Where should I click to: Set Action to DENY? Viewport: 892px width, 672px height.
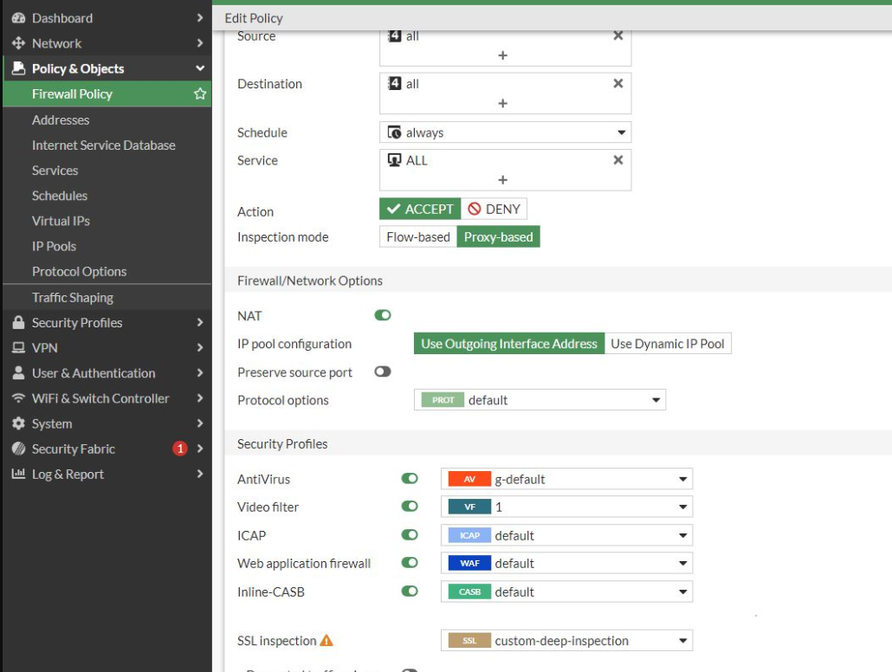tap(494, 210)
